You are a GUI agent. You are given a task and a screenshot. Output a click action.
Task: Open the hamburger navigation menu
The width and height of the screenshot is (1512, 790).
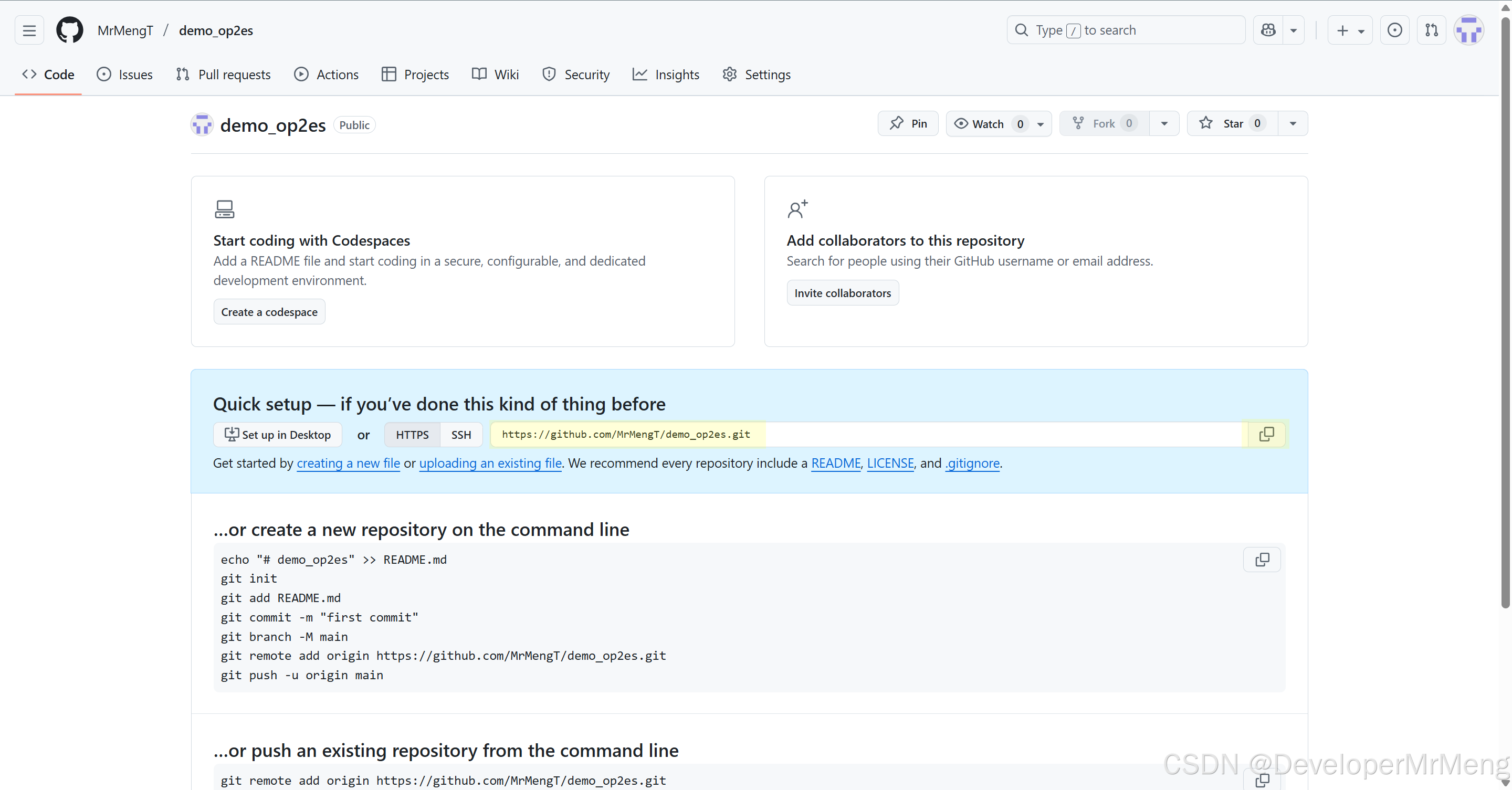[x=29, y=30]
